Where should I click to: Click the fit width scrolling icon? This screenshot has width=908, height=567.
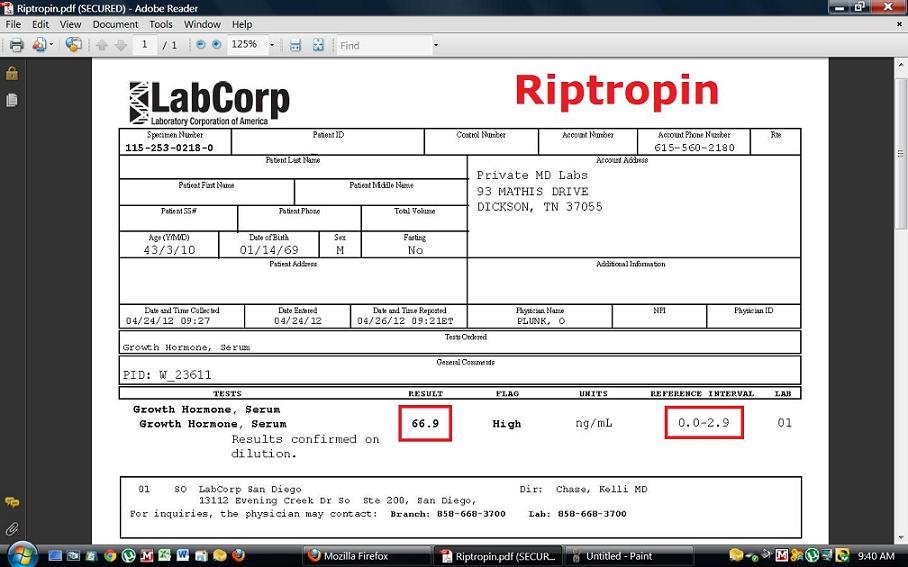click(x=295, y=45)
